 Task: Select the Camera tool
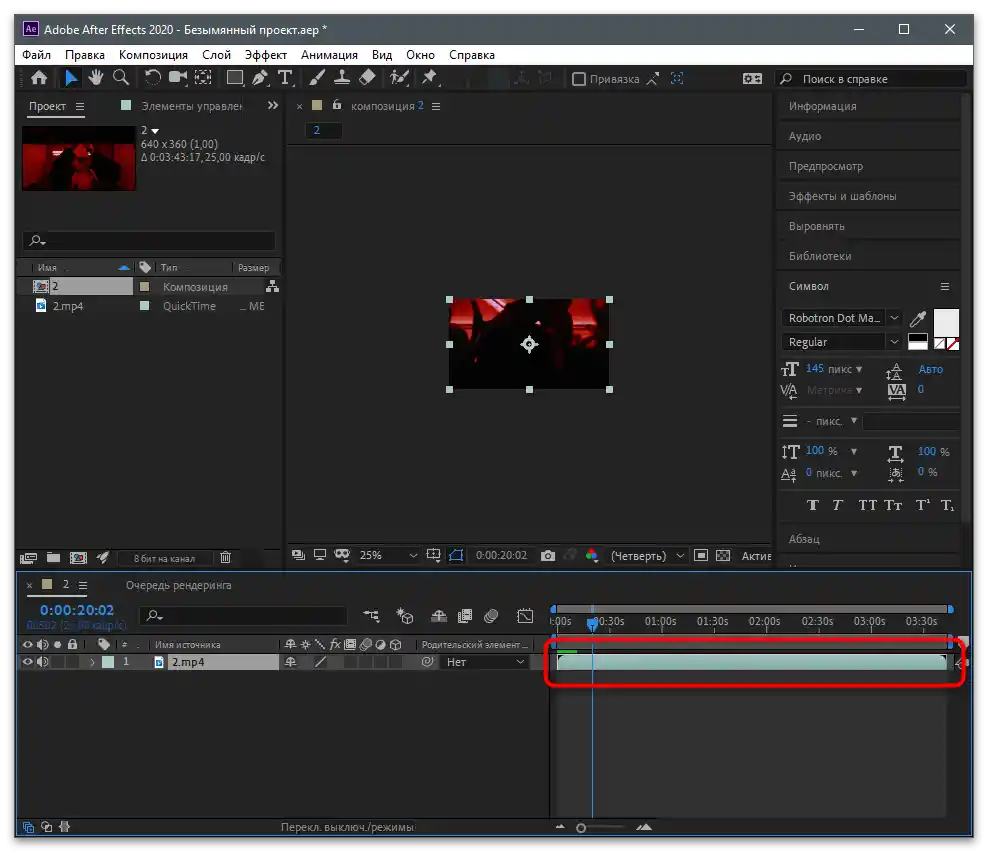click(x=178, y=78)
